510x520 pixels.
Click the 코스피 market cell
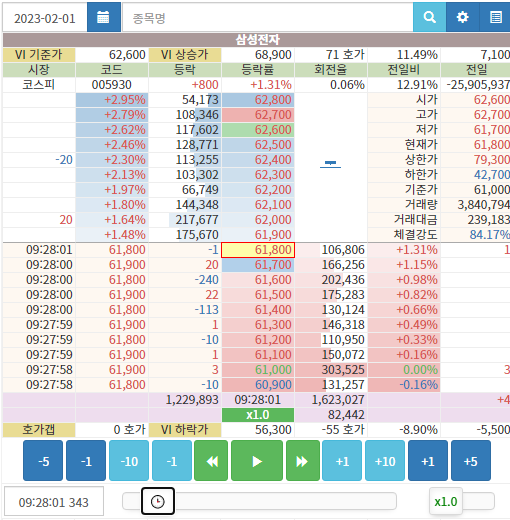pyautogui.click(x=39, y=85)
